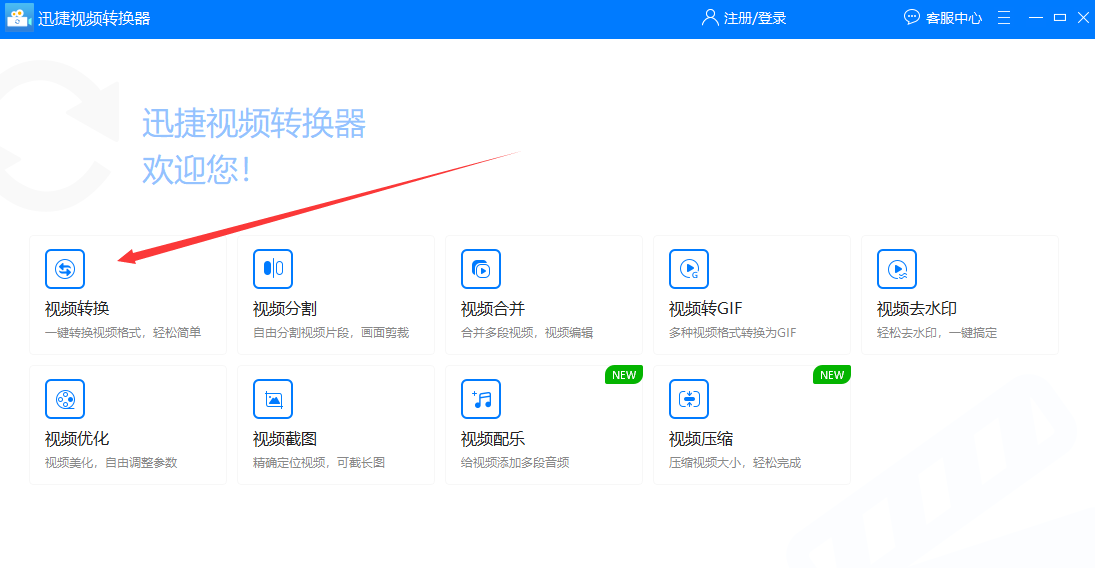Open the 视频配乐 add music icon
This screenshot has width=1095, height=568.
click(x=481, y=399)
